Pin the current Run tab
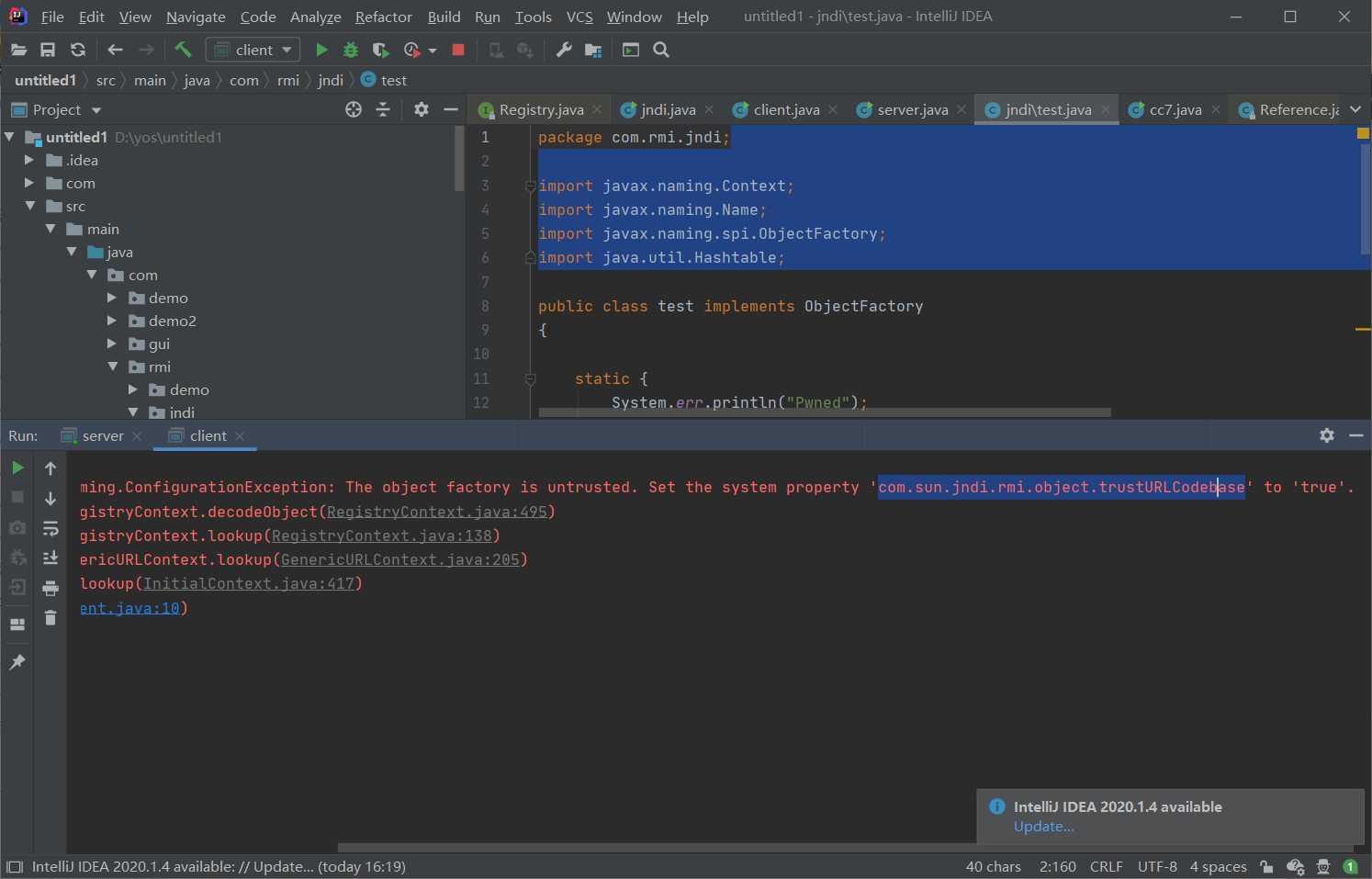1372x879 pixels. tap(17, 662)
